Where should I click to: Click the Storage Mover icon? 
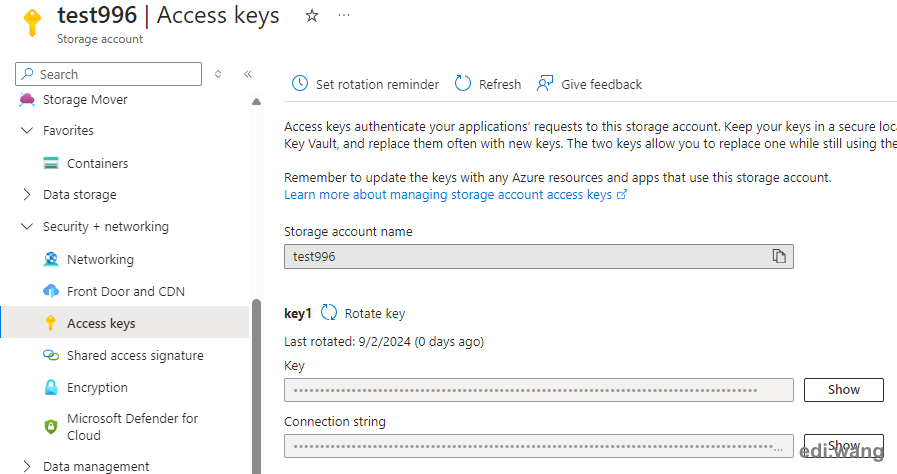tap(27, 99)
